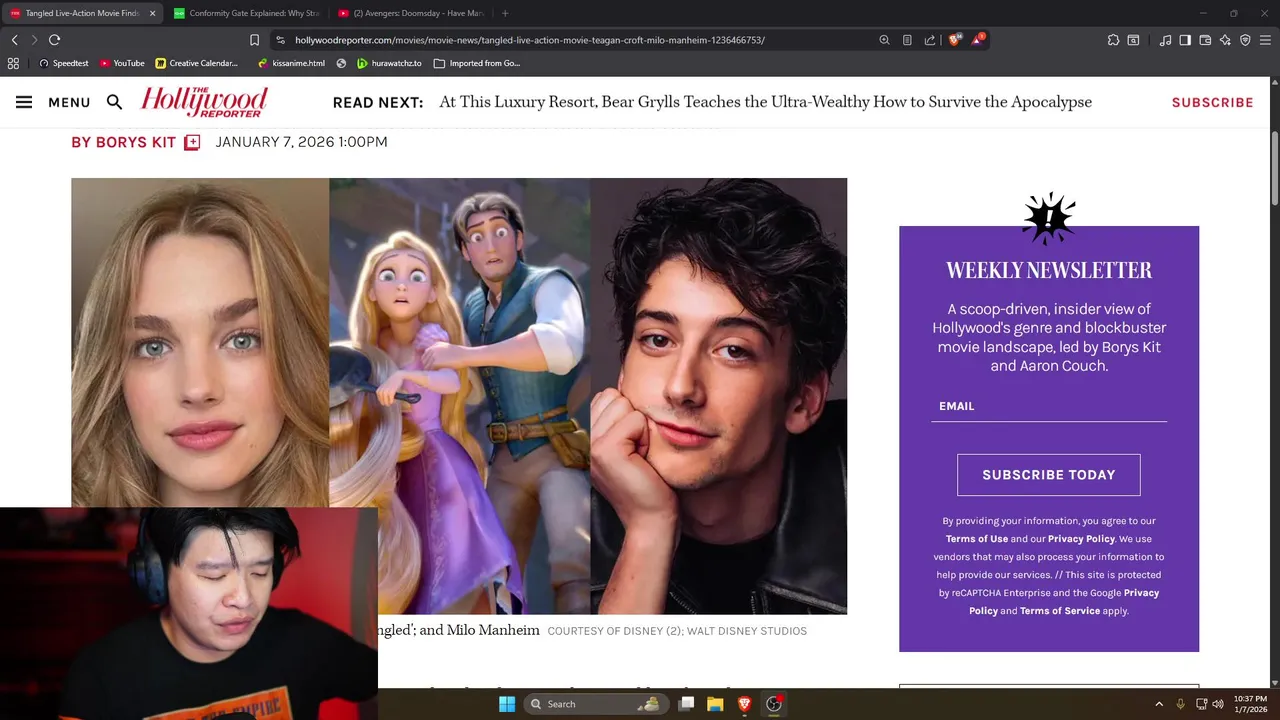Open Google Terms of Service link
1280x720 pixels.
[1060, 611]
